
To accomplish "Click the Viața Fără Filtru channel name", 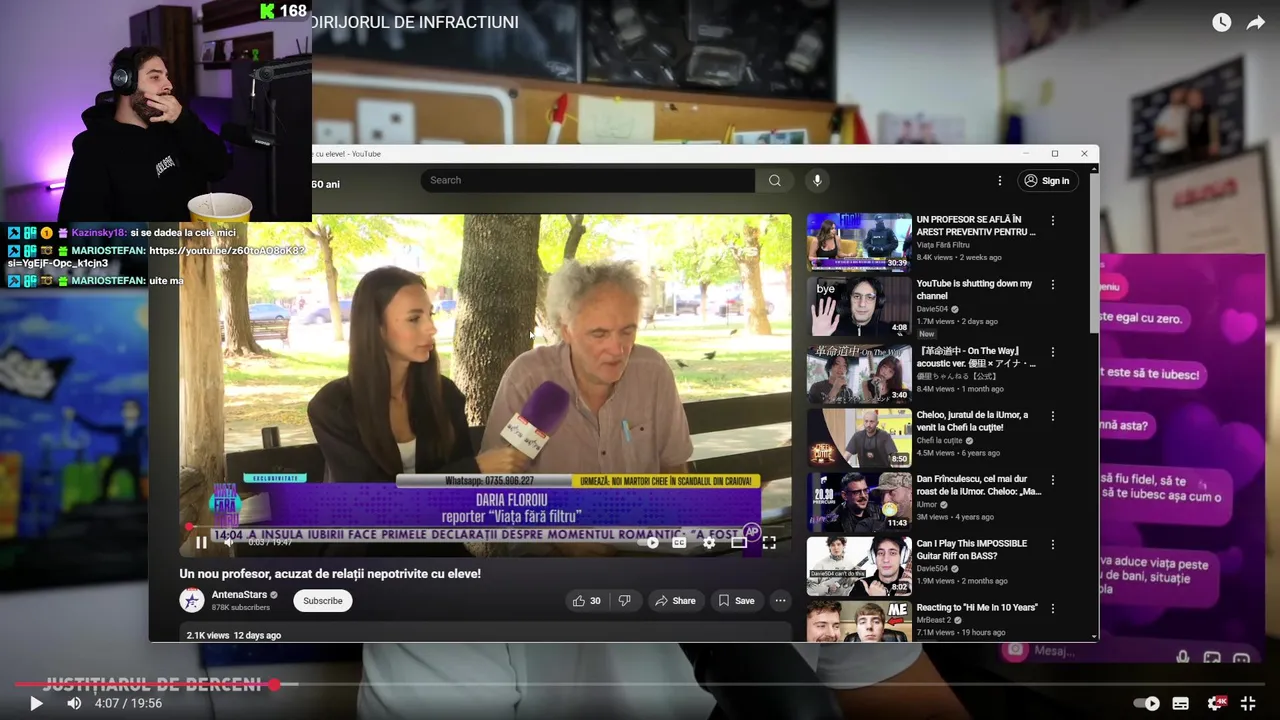I will click(x=943, y=245).
